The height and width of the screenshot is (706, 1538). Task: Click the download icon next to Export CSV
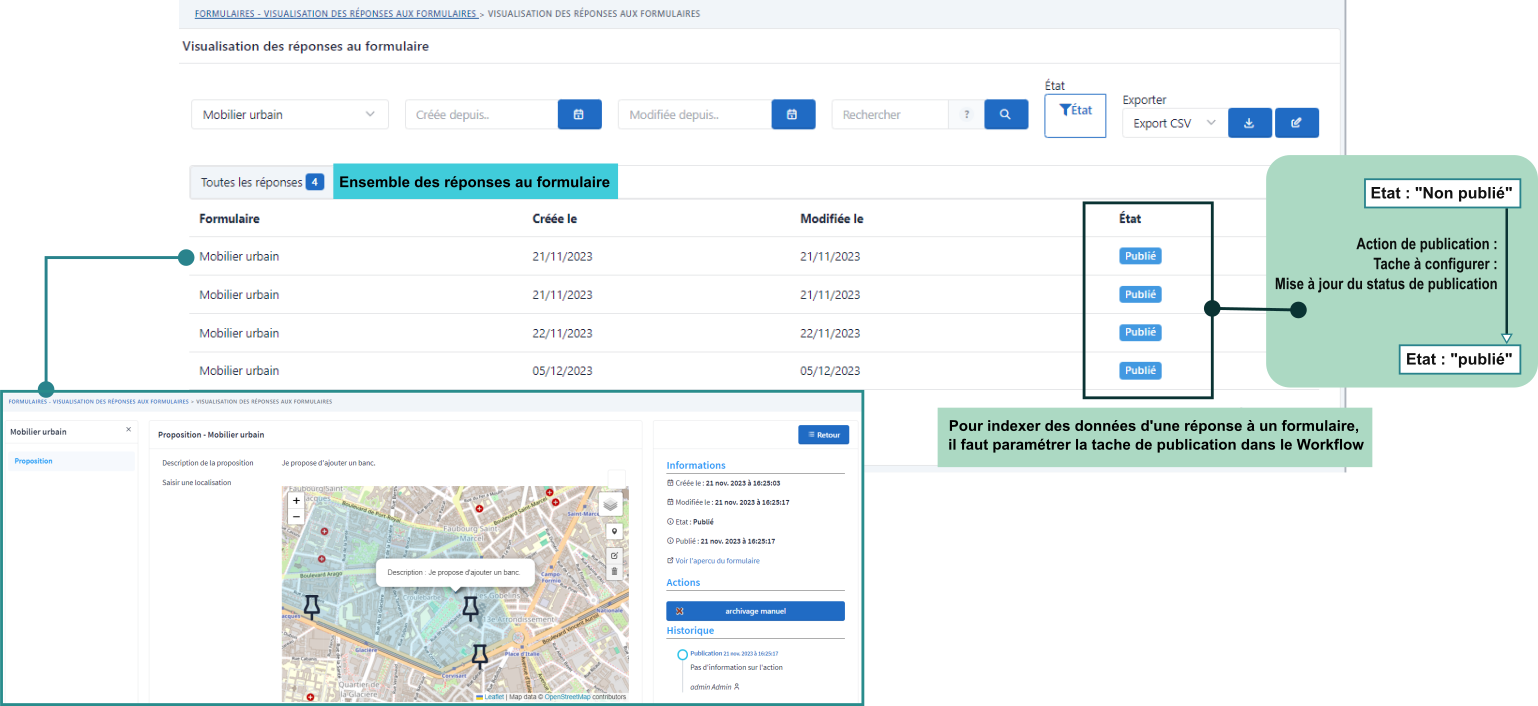(x=1249, y=122)
